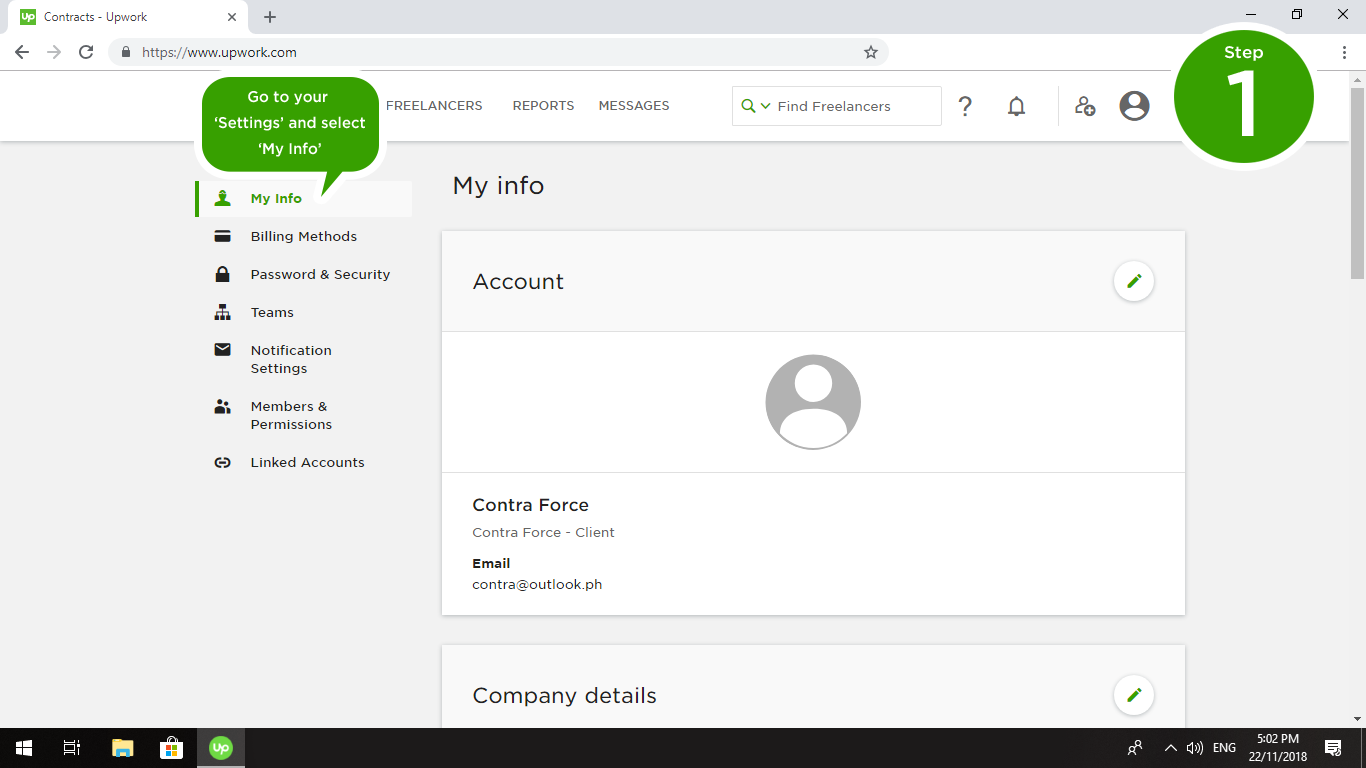The image size is (1366, 768).
Task: Click the Find Freelancers search field
Action: tap(855, 106)
